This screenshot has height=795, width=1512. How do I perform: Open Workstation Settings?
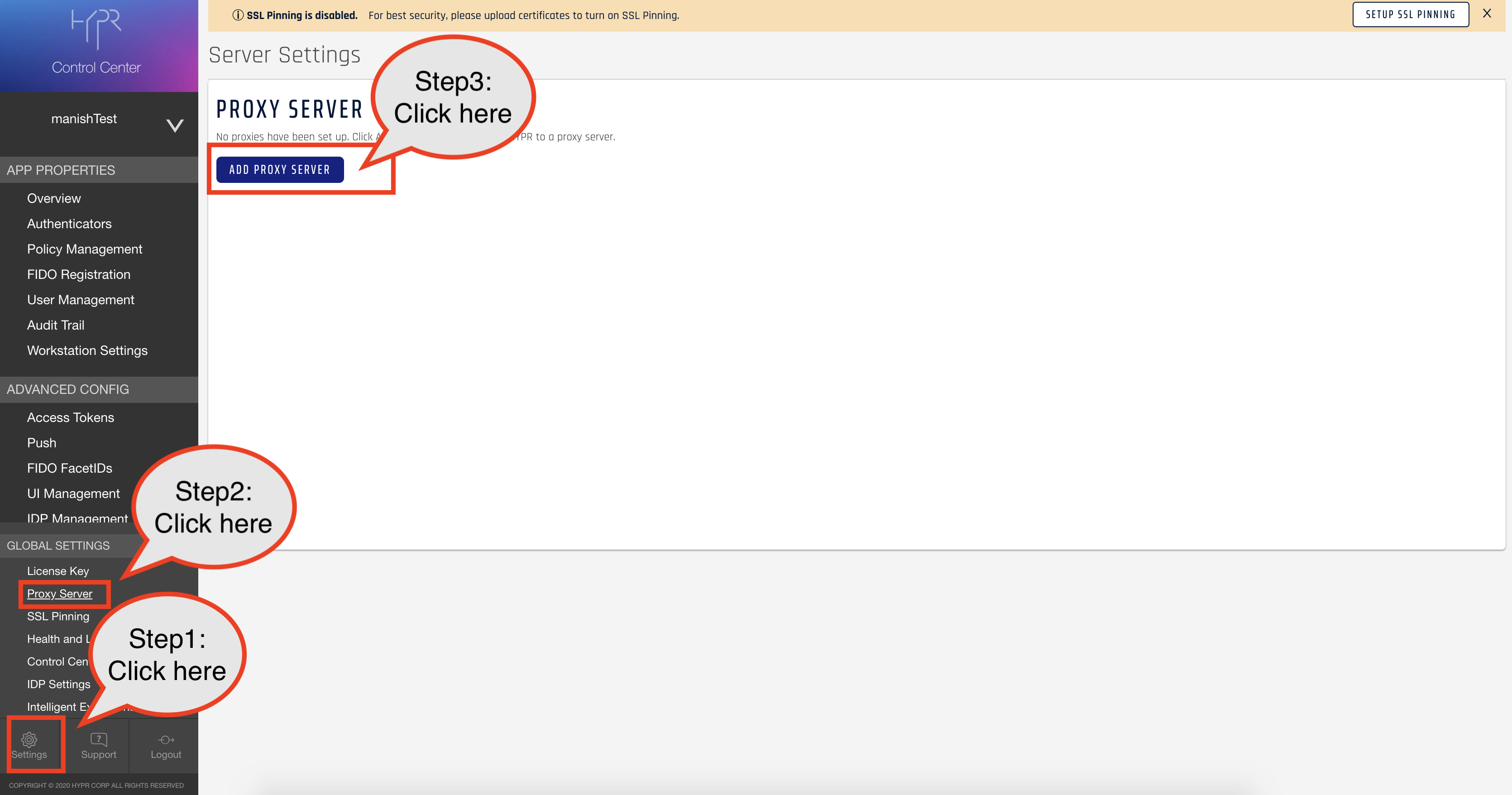[x=87, y=350]
